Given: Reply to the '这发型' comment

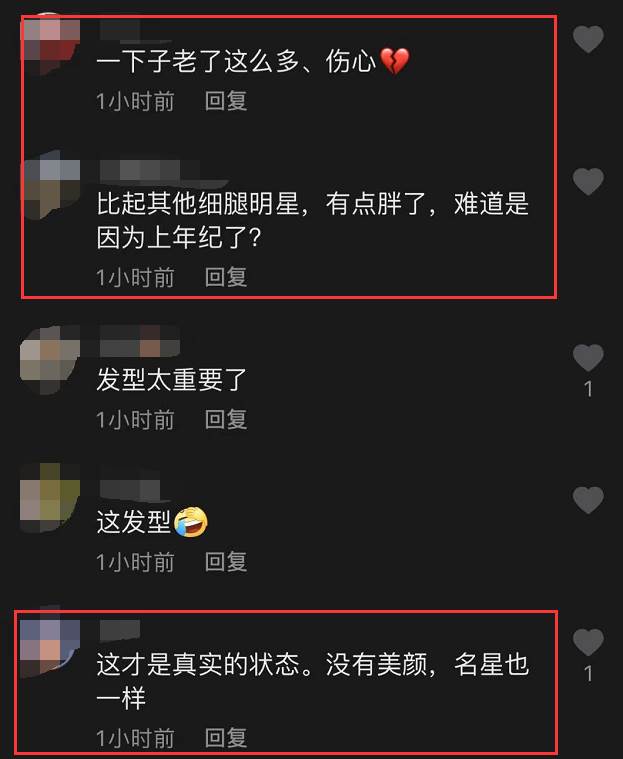Looking at the screenshot, I should click(x=226, y=562).
